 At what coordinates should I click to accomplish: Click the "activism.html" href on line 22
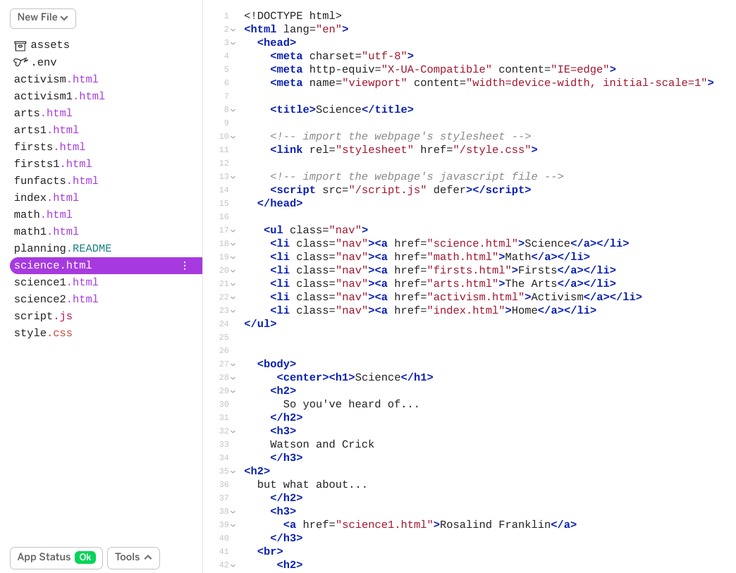(475, 297)
